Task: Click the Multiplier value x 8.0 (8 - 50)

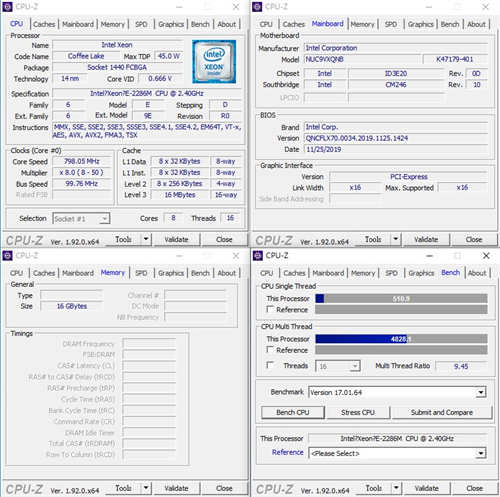Action: 82,173
